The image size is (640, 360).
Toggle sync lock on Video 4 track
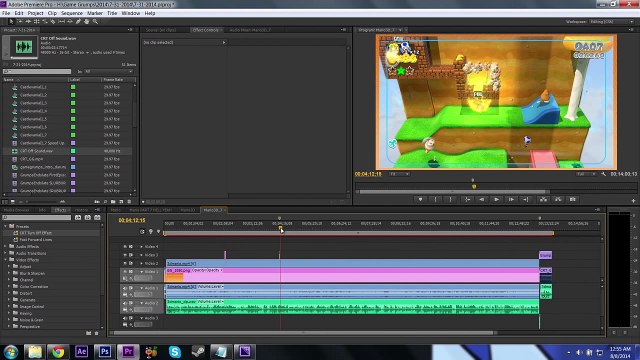[x=131, y=247]
